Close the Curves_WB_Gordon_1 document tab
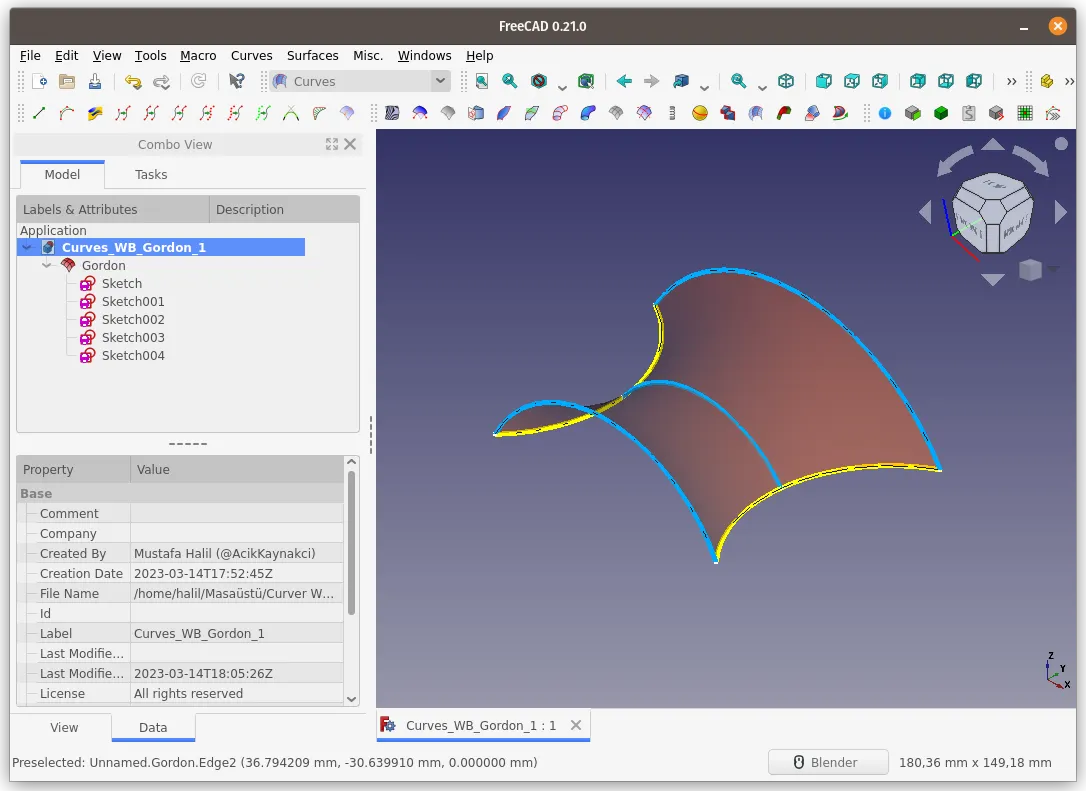 click(576, 725)
